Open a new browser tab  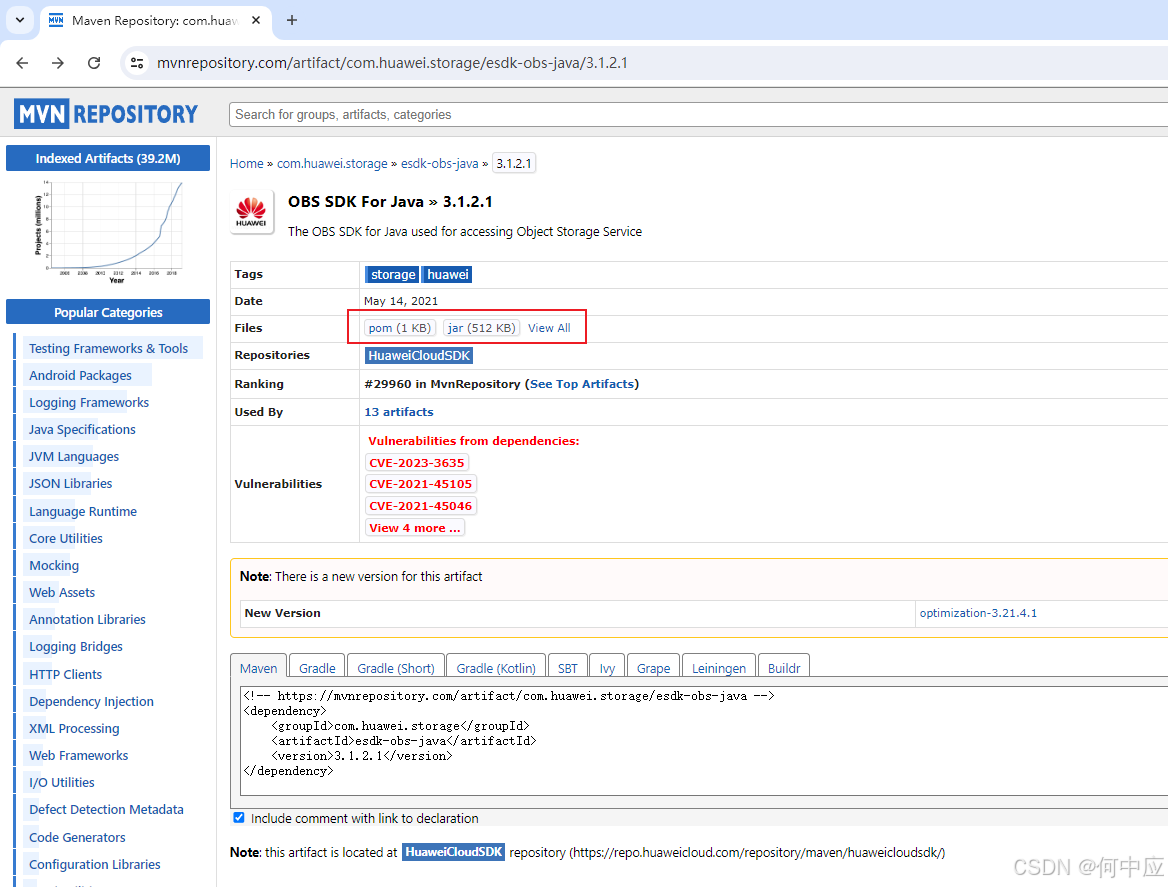(x=292, y=20)
